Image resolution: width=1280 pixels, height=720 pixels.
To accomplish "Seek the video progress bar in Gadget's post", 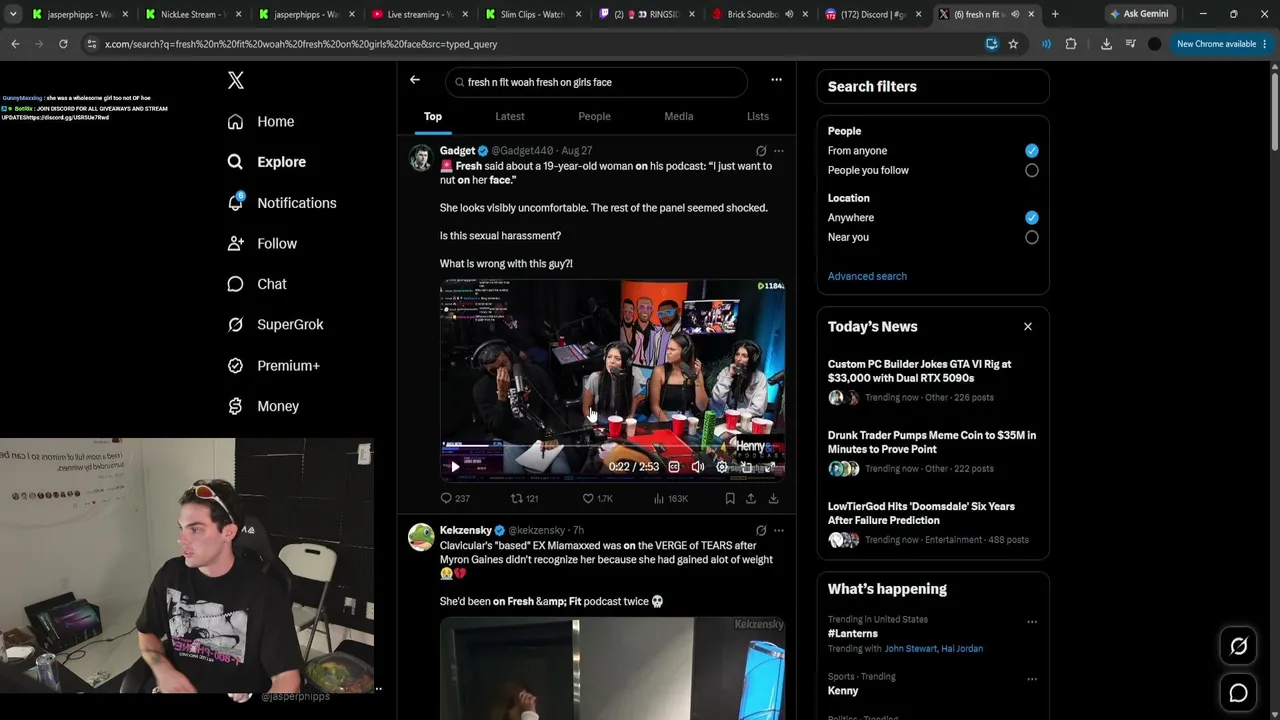I will [x=612, y=446].
